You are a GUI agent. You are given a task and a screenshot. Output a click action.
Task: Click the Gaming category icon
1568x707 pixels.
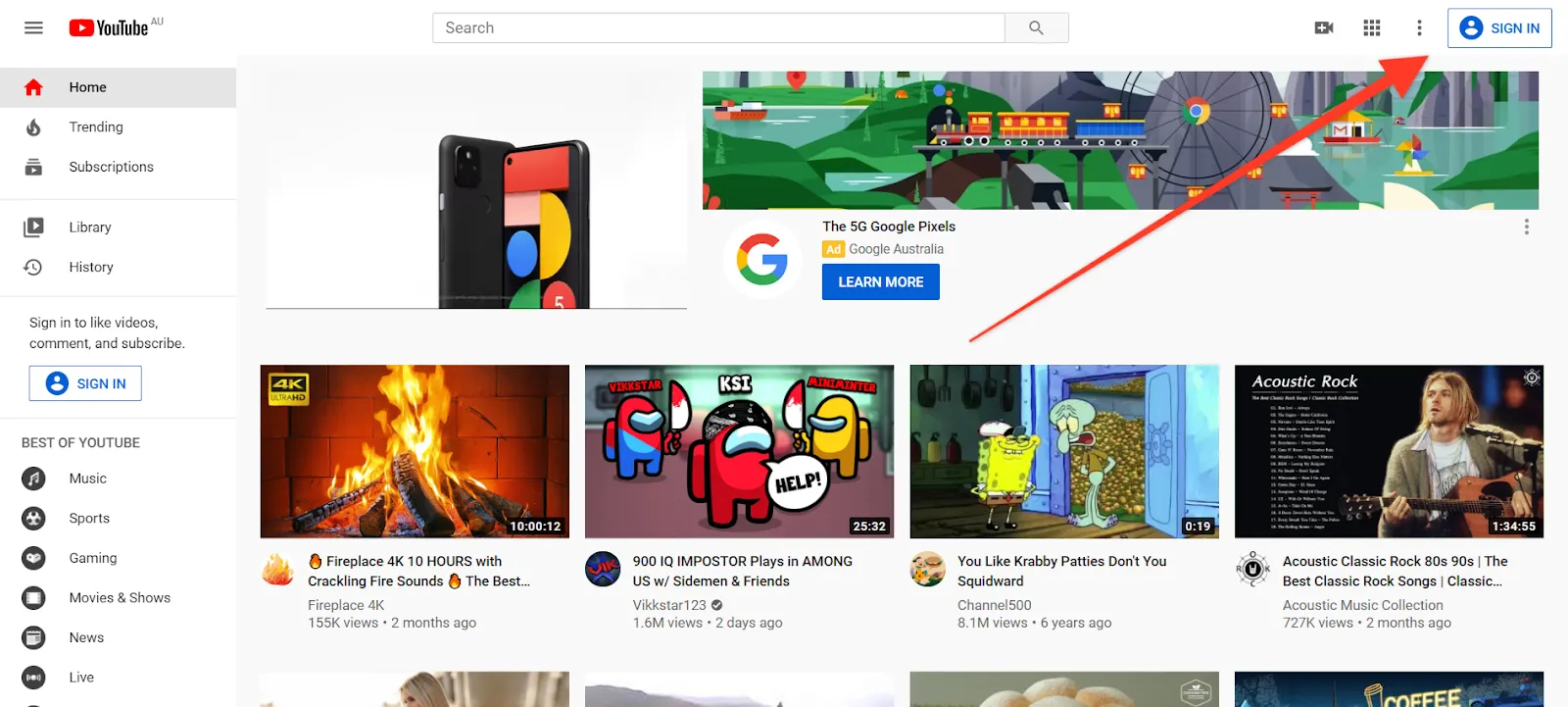[x=33, y=558]
